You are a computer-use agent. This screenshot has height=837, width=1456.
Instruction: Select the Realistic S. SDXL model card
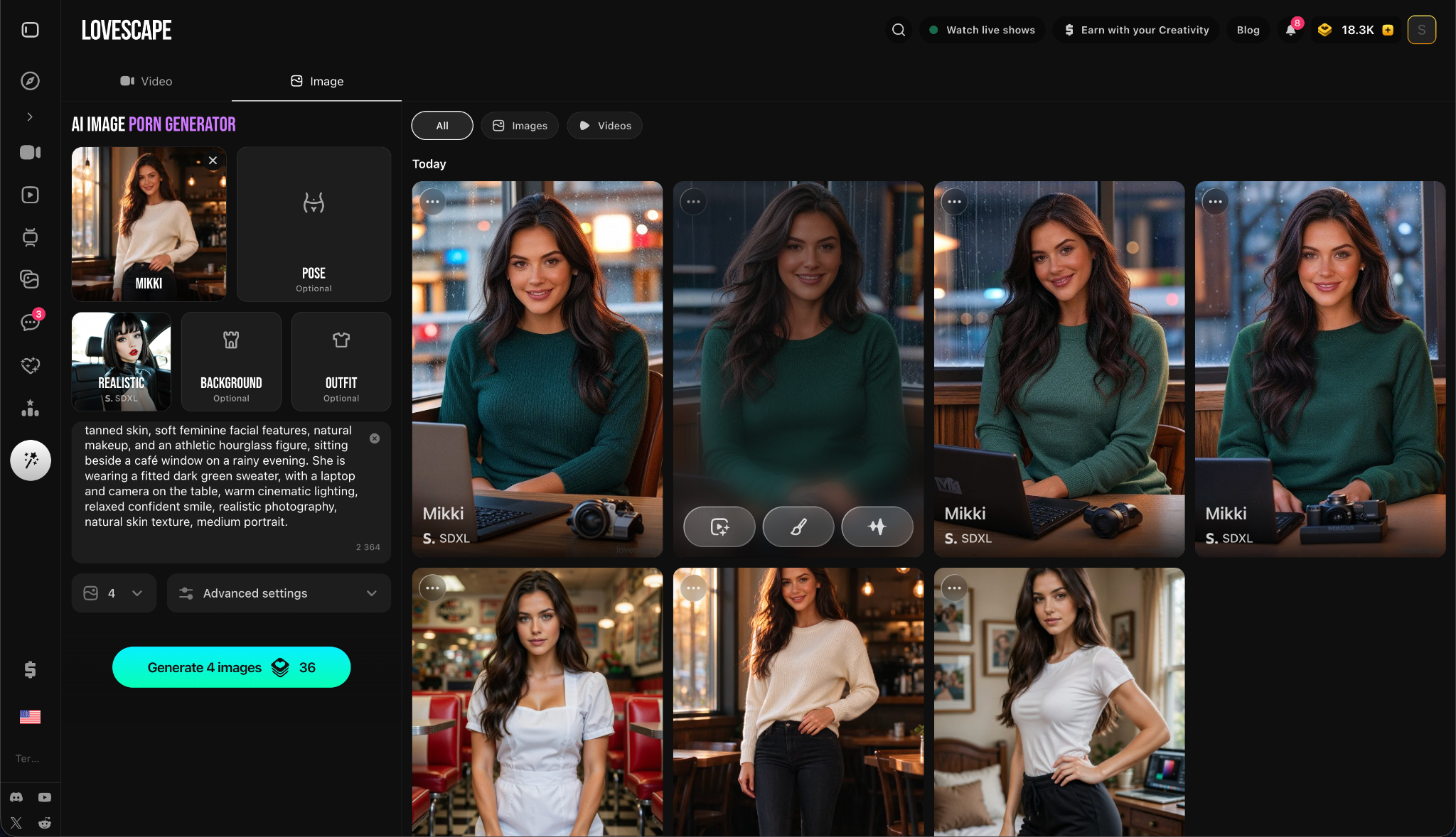(121, 362)
